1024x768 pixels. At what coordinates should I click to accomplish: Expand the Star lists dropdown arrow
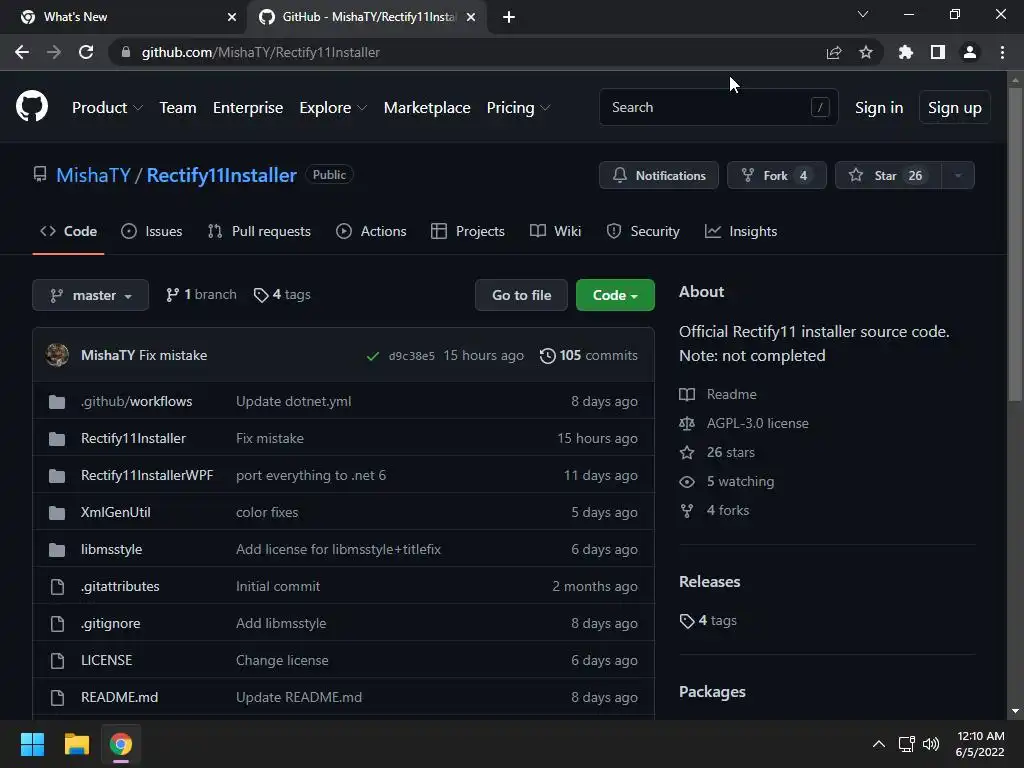click(x=958, y=175)
